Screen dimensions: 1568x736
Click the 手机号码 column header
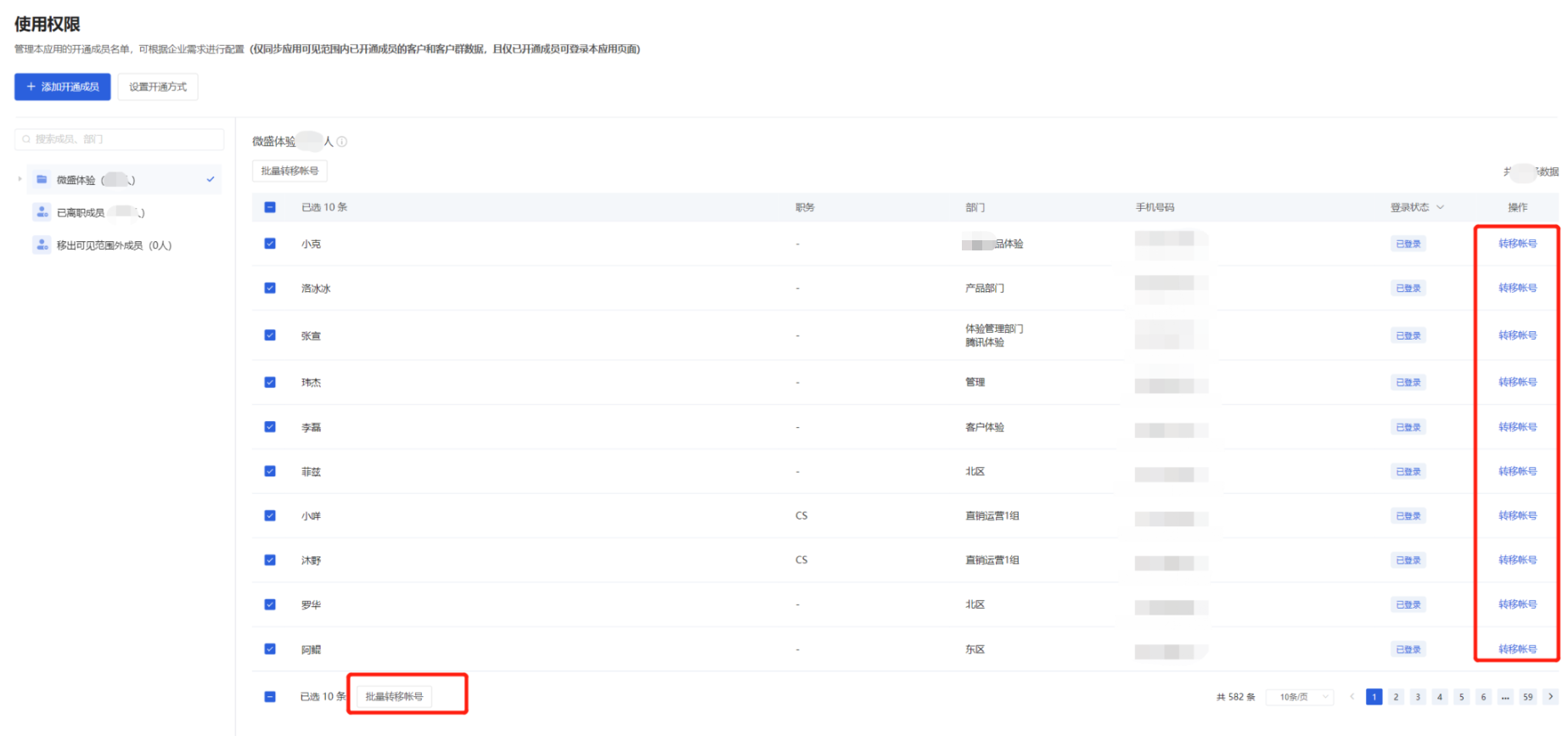(x=1155, y=207)
